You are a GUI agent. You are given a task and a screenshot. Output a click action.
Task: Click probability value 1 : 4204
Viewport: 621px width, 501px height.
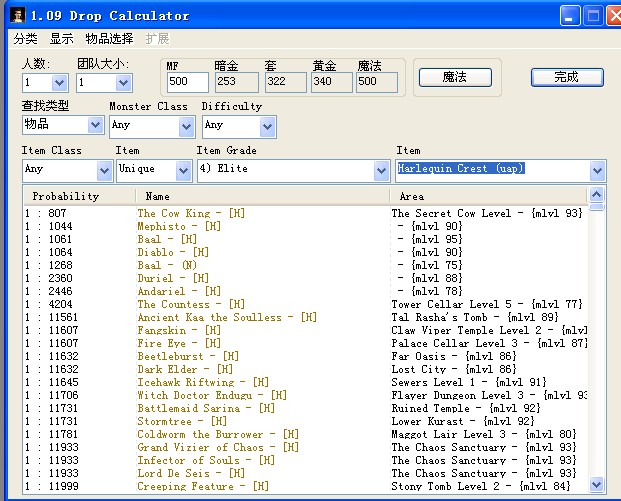(x=49, y=304)
